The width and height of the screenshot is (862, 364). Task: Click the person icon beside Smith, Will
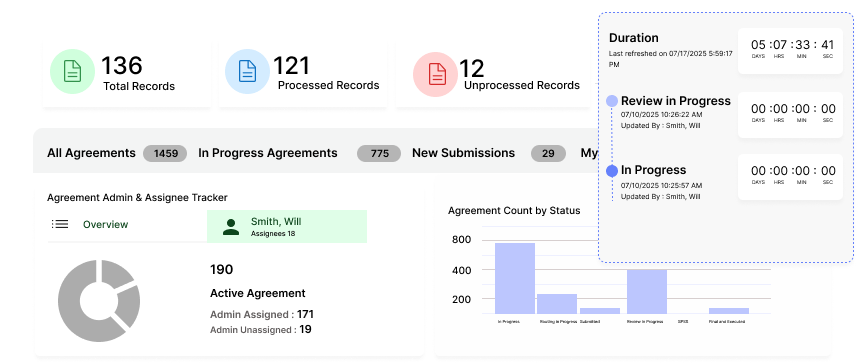(231, 227)
